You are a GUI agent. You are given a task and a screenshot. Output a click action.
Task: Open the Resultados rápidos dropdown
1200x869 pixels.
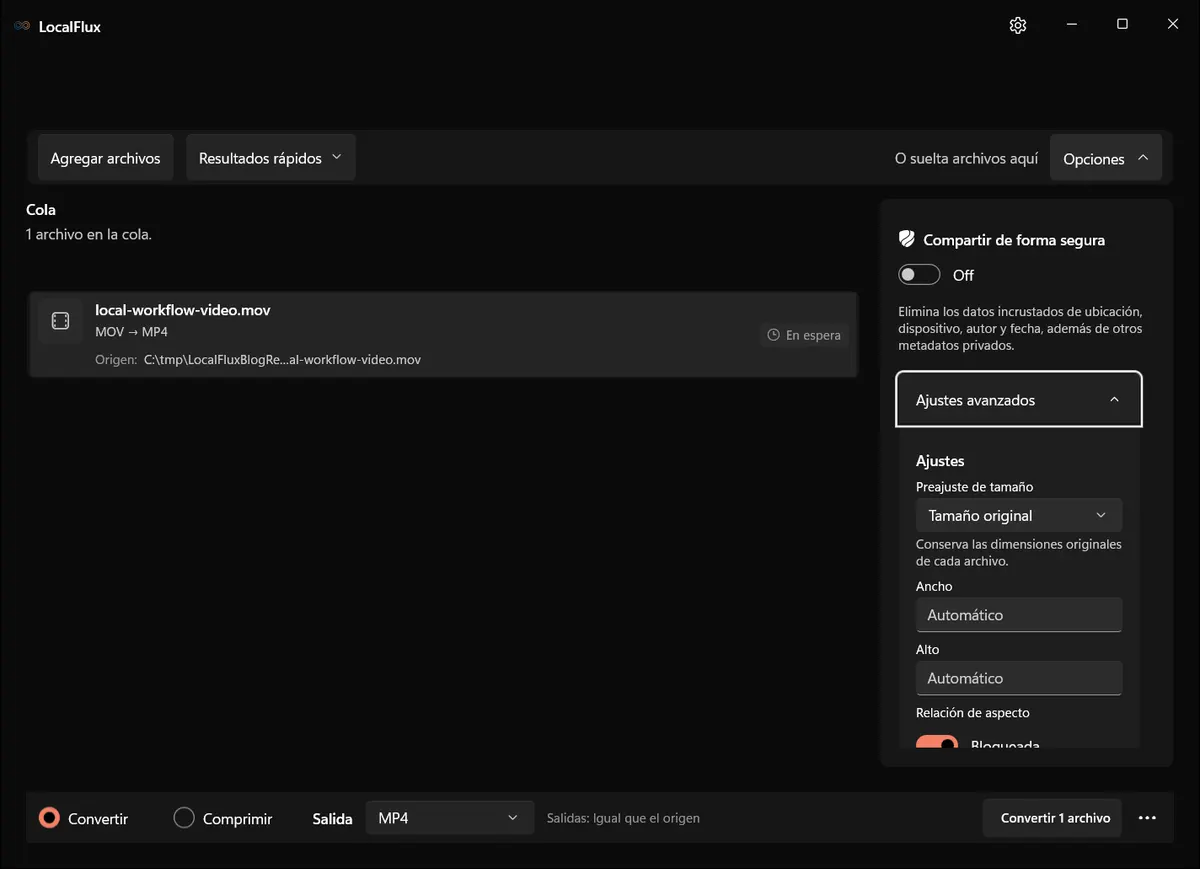pyautogui.click(x=271, y=158)
